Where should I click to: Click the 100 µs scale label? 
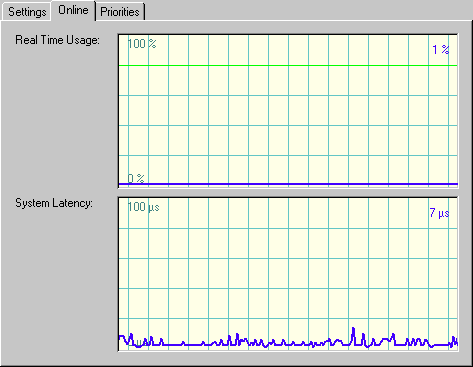point(144,207)
